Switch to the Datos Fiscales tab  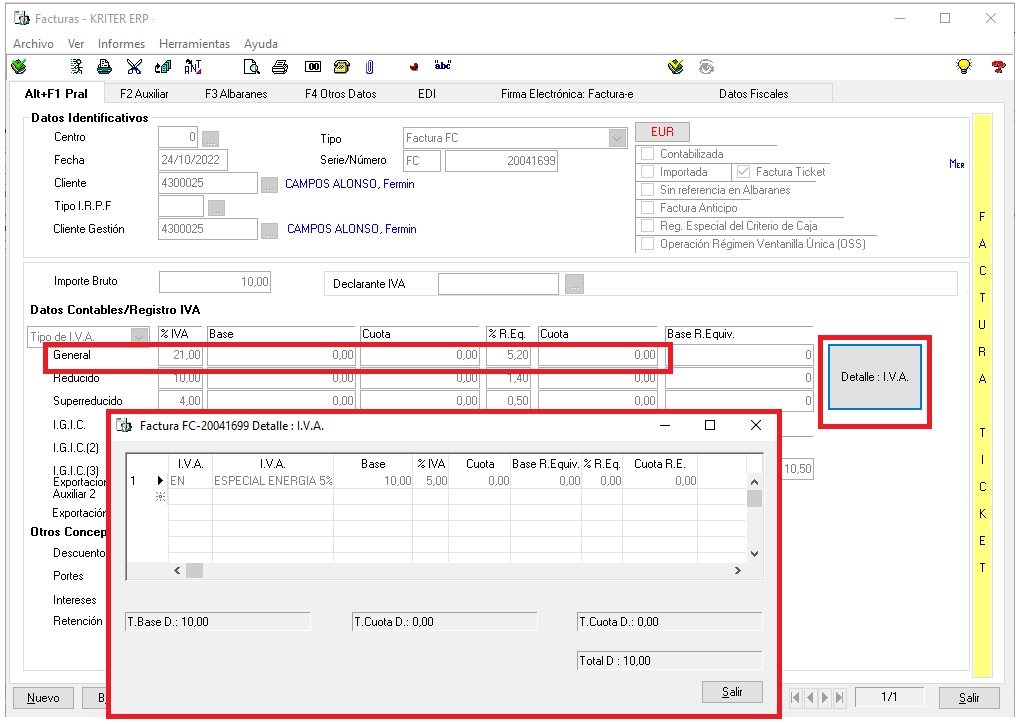coord(753,94)
